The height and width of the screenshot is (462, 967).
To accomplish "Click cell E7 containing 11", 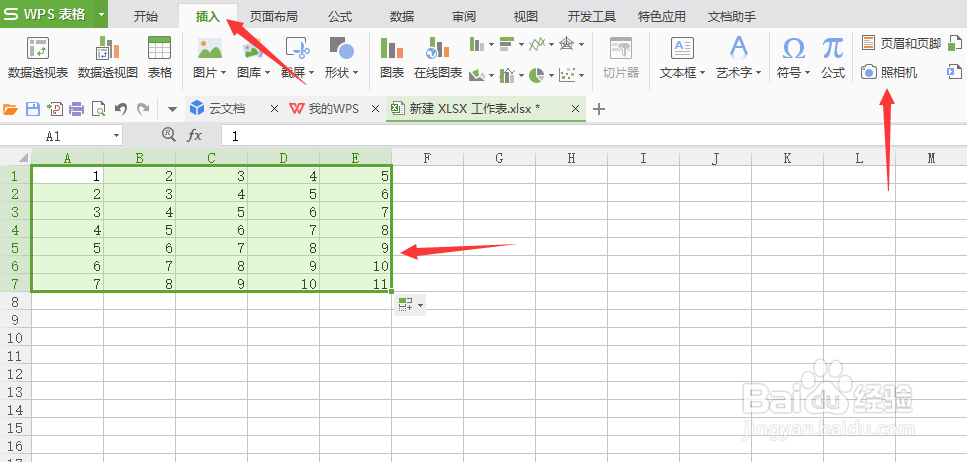I will coord(356,284).
